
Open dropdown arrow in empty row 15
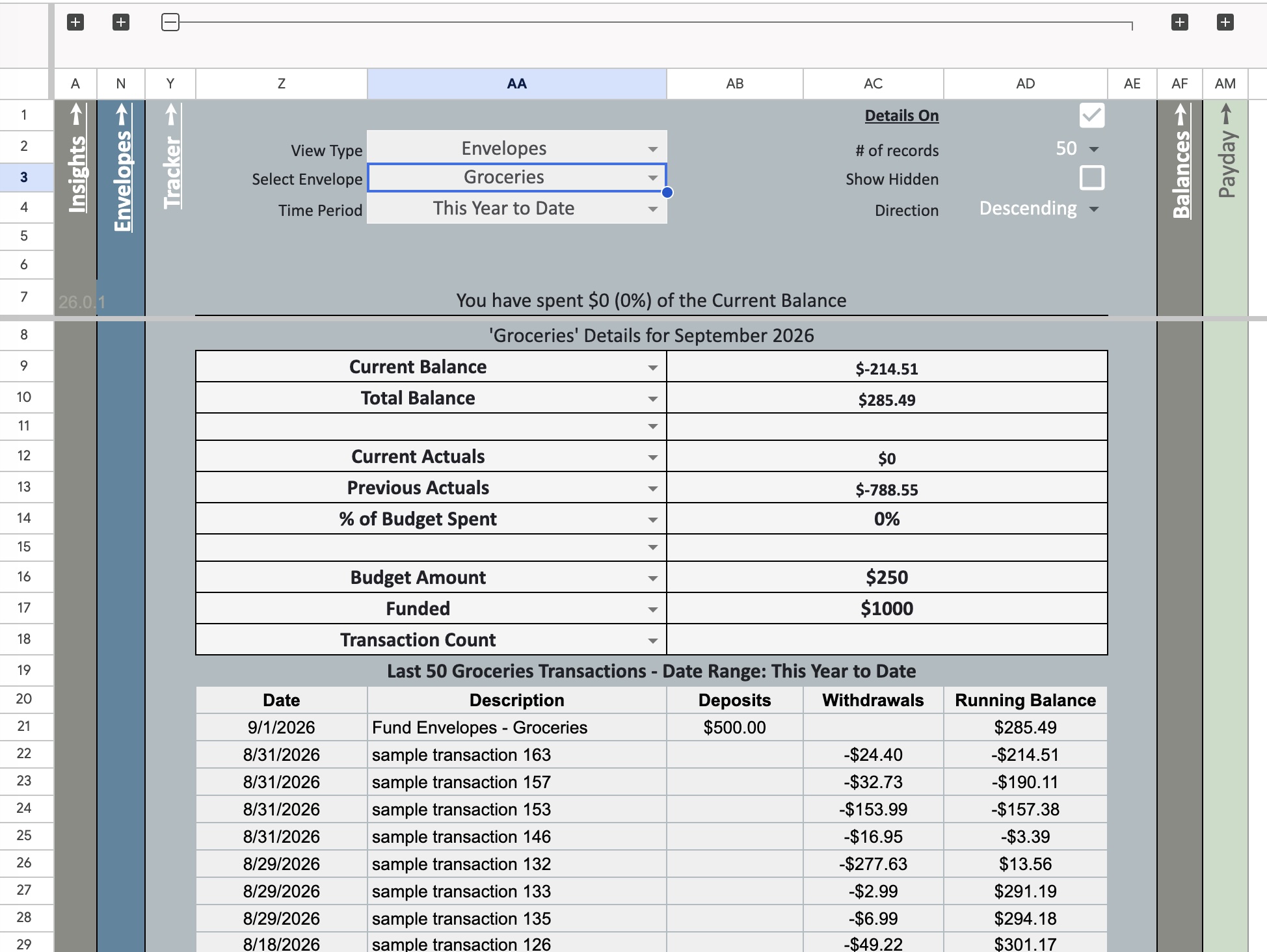pyautogui.click(x=652, y=548)
